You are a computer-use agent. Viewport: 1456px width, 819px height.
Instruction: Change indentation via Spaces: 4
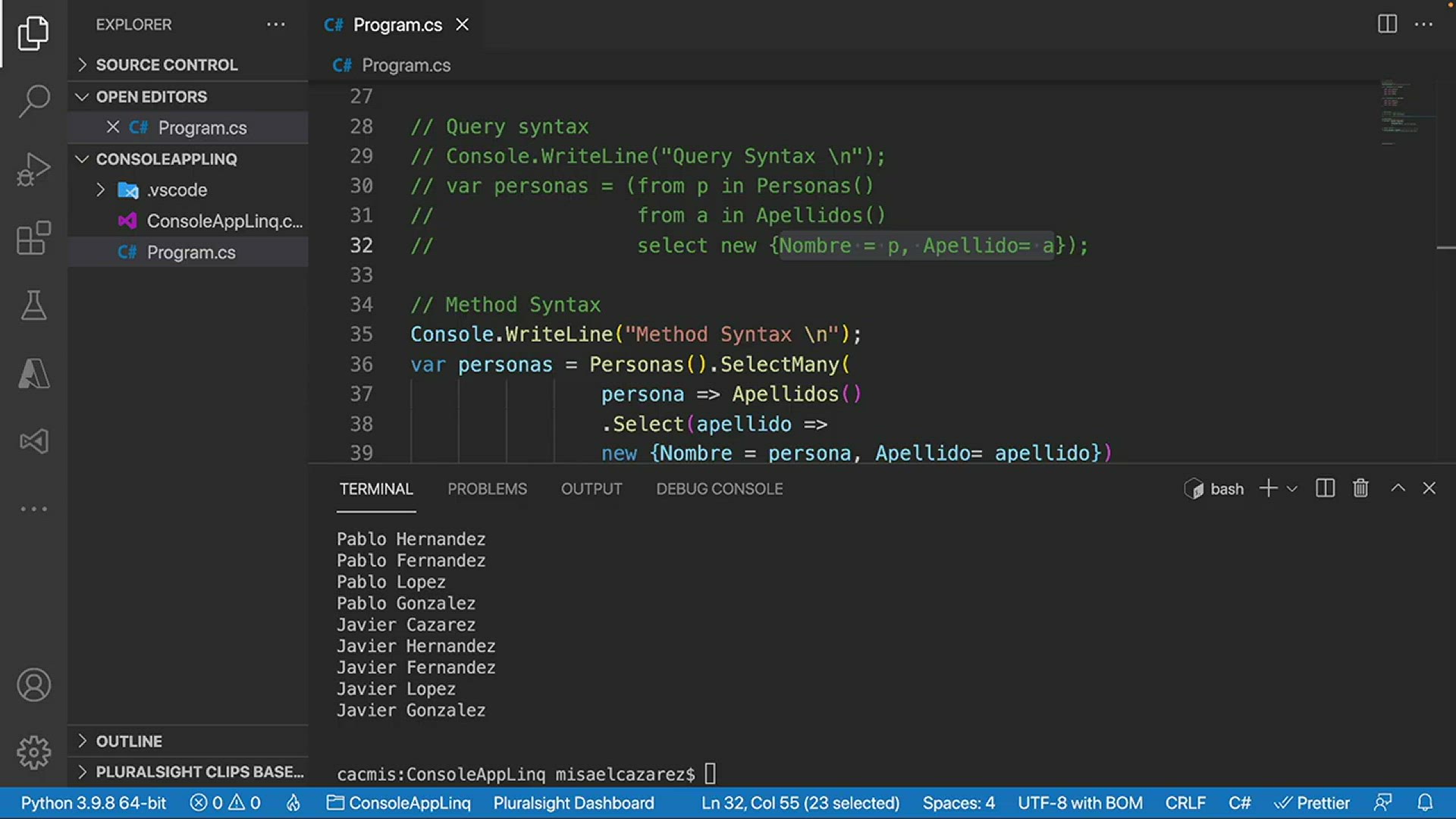click(959, 802)
